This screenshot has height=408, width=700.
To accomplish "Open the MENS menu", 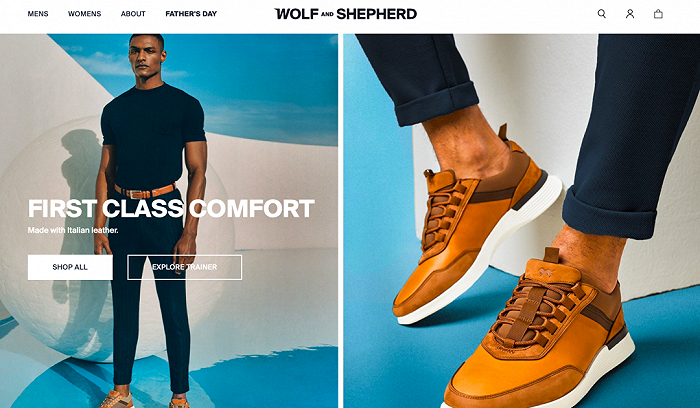I will pos(38,14).
